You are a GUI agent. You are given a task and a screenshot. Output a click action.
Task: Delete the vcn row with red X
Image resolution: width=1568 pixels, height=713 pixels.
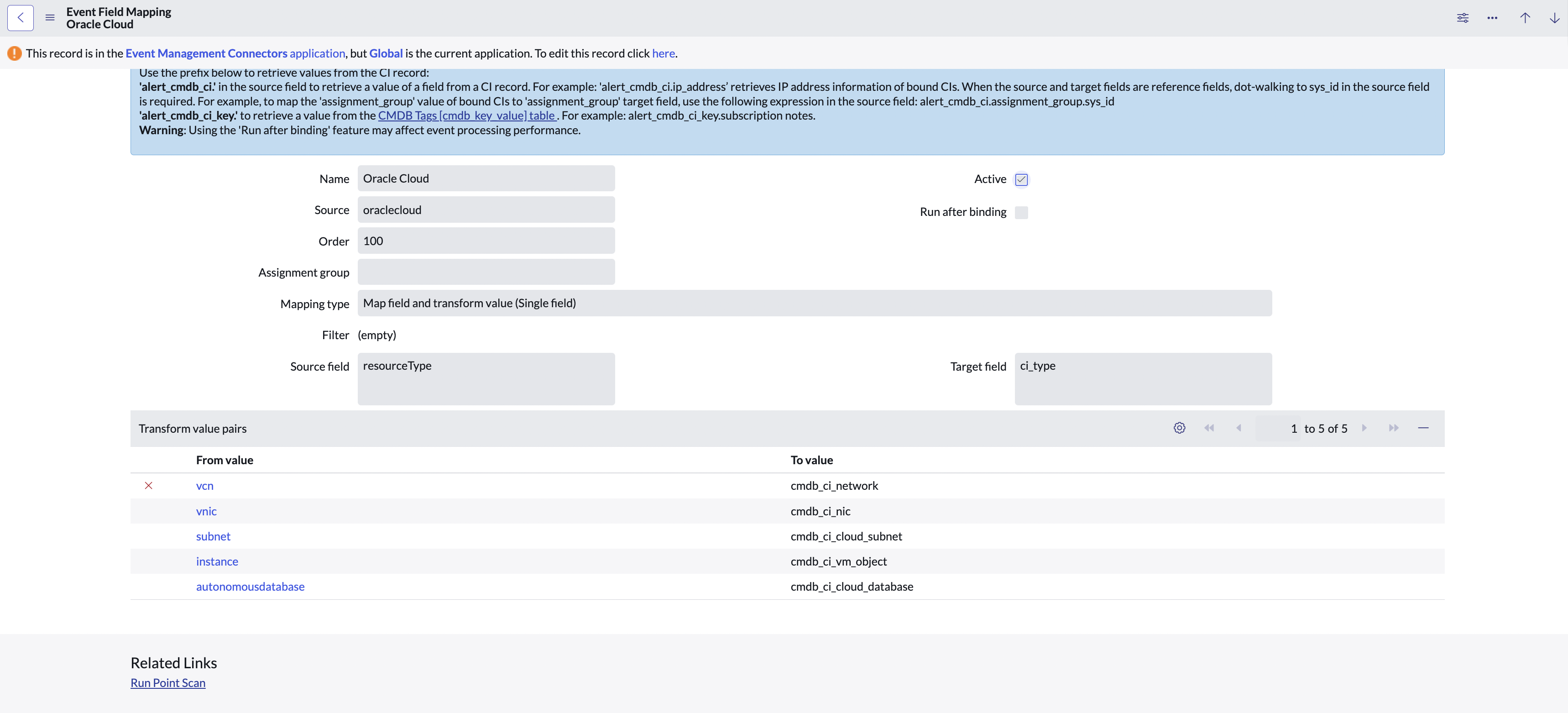[x=148, y=485]
